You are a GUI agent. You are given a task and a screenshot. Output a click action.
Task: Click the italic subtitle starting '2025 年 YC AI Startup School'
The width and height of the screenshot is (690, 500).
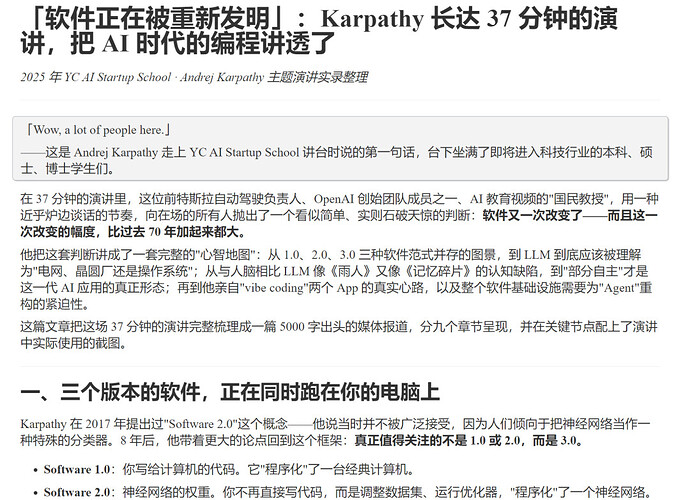[194, 77]
